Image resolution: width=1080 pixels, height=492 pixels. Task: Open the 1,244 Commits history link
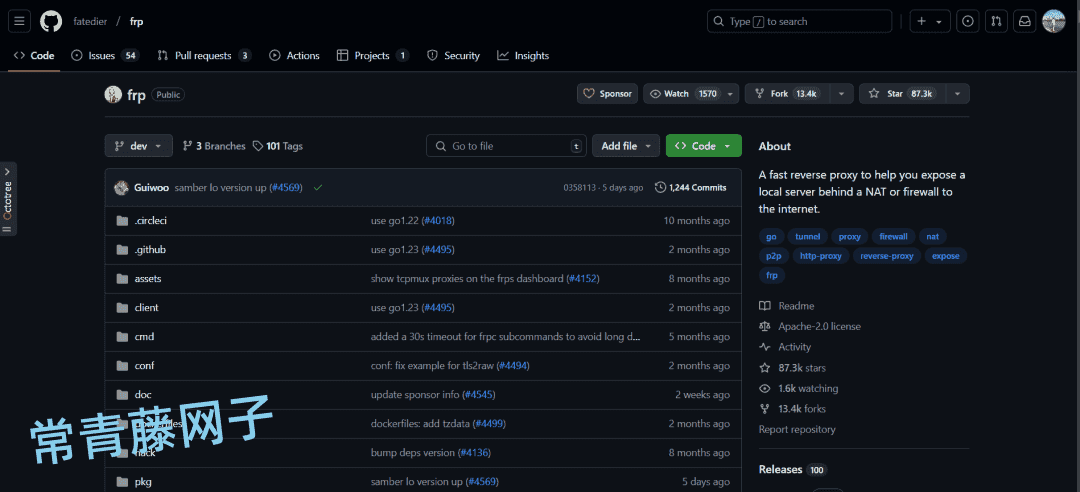click(x=690, y=187)
